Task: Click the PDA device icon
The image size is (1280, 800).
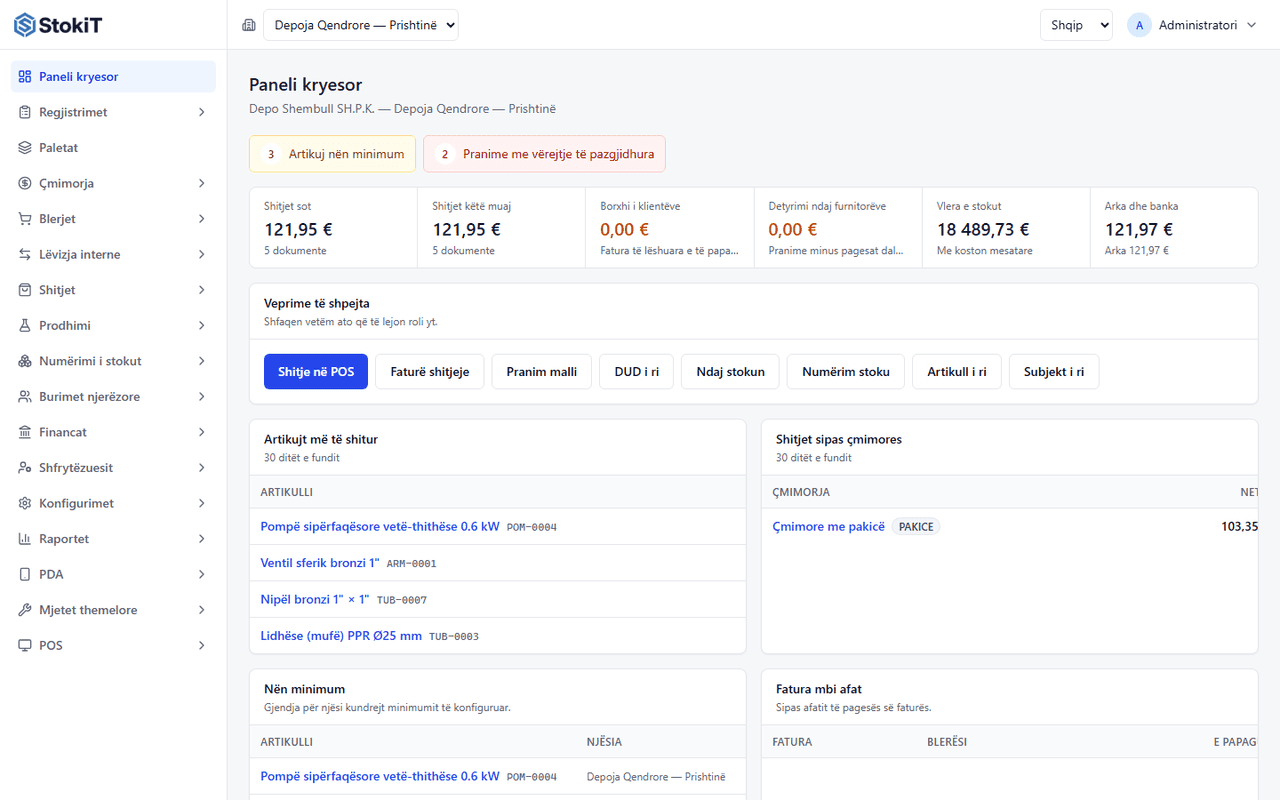Action: pos(25,574)
